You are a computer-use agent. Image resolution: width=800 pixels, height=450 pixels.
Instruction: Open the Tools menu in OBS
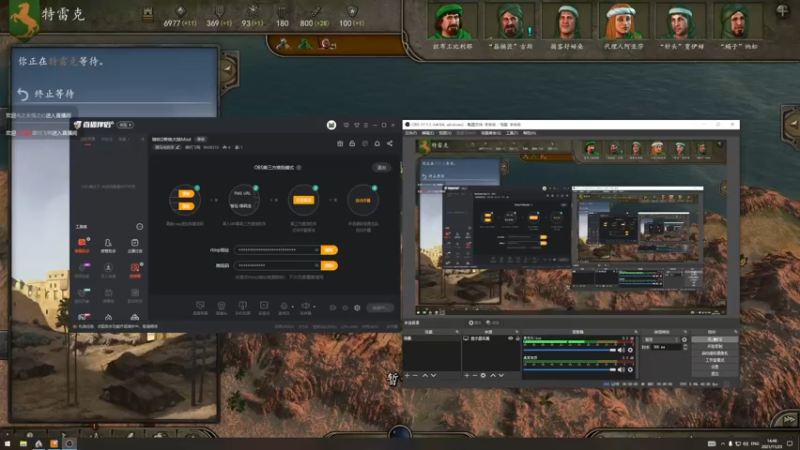point(512,133)
